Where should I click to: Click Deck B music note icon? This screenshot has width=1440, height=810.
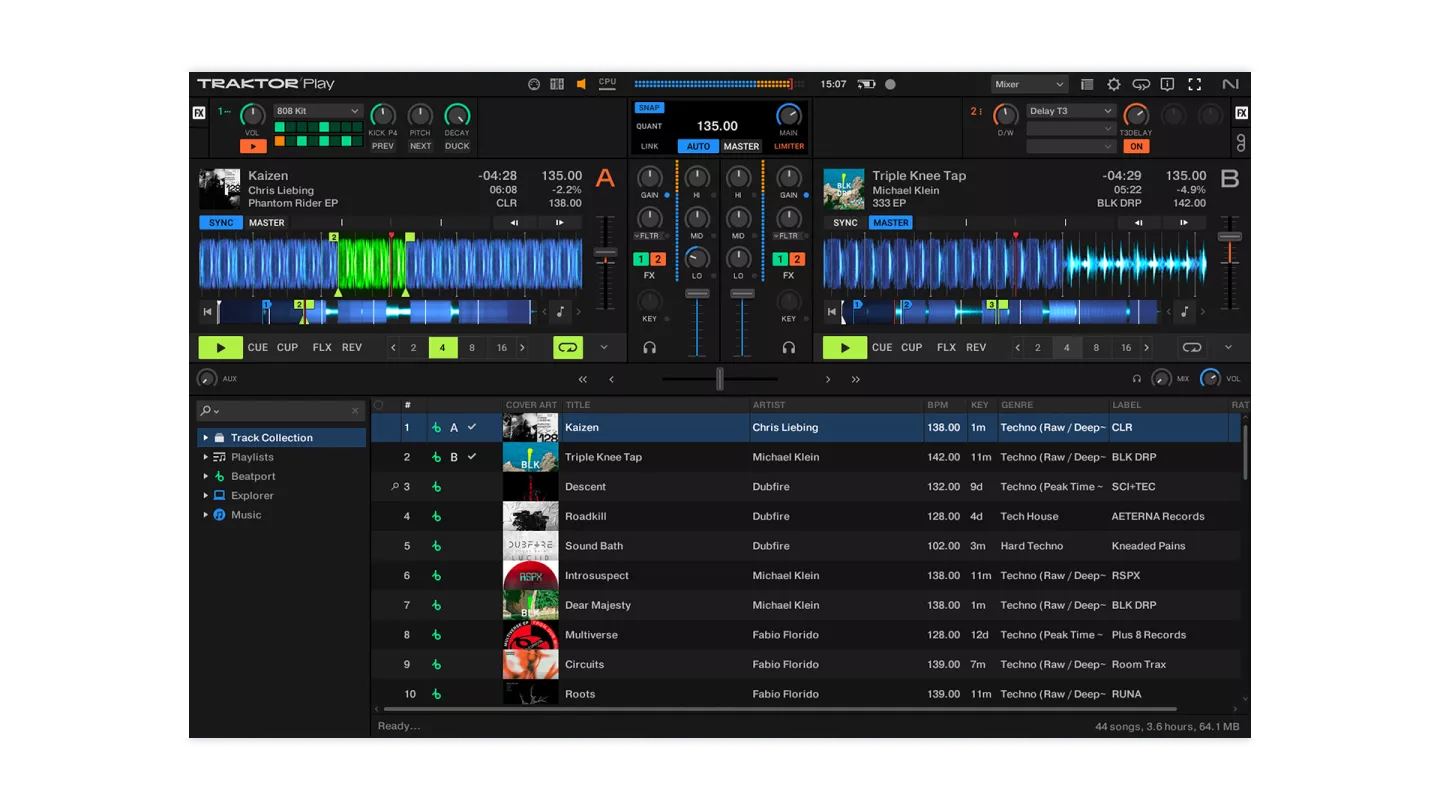pyautogui.click(x=1184, y=312)
